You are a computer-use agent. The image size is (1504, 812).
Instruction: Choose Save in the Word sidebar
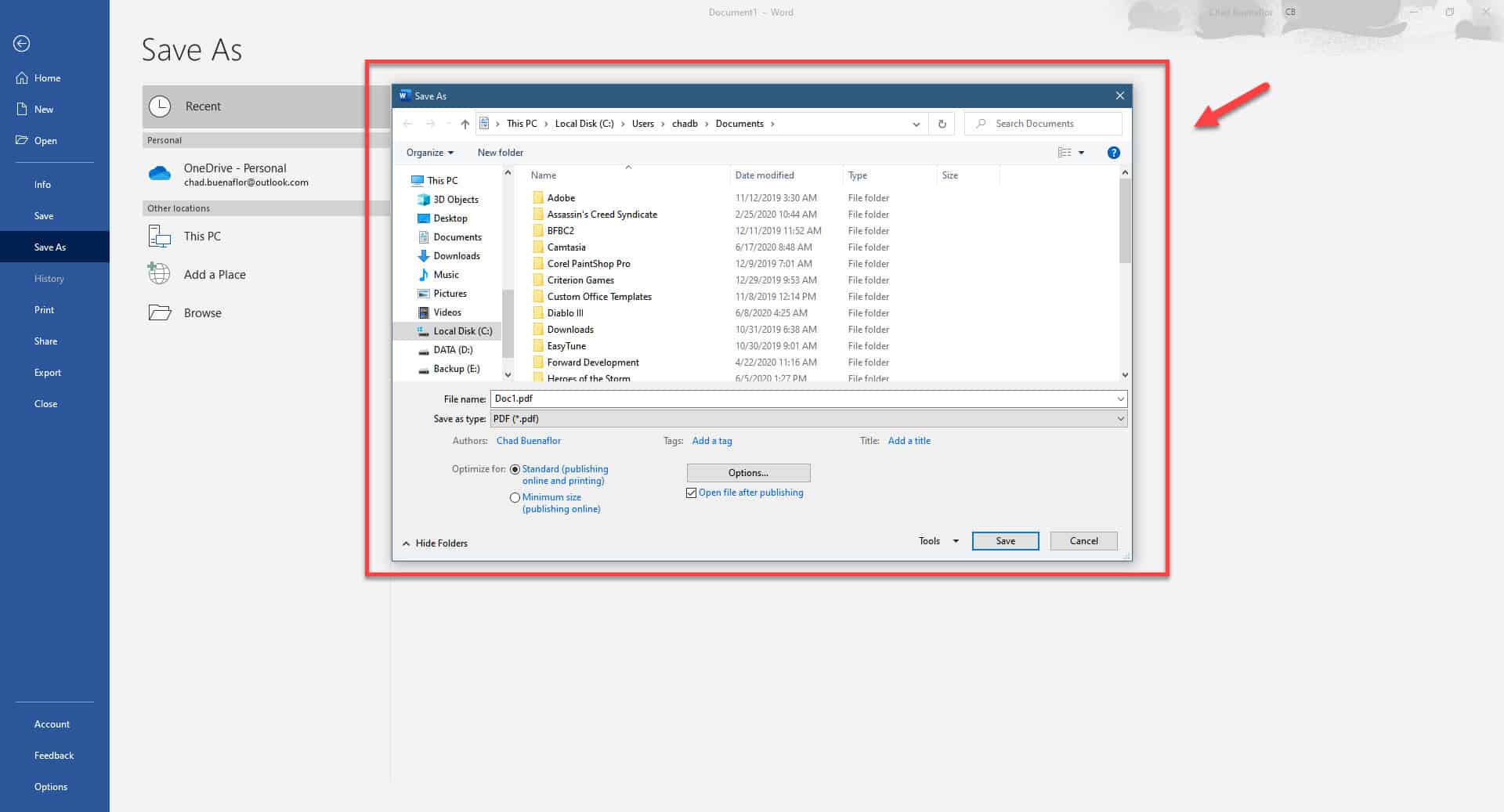pos(44,216)
